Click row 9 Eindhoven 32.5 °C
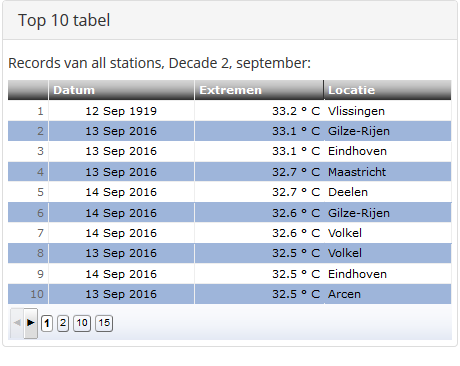 tap(230, 274)
